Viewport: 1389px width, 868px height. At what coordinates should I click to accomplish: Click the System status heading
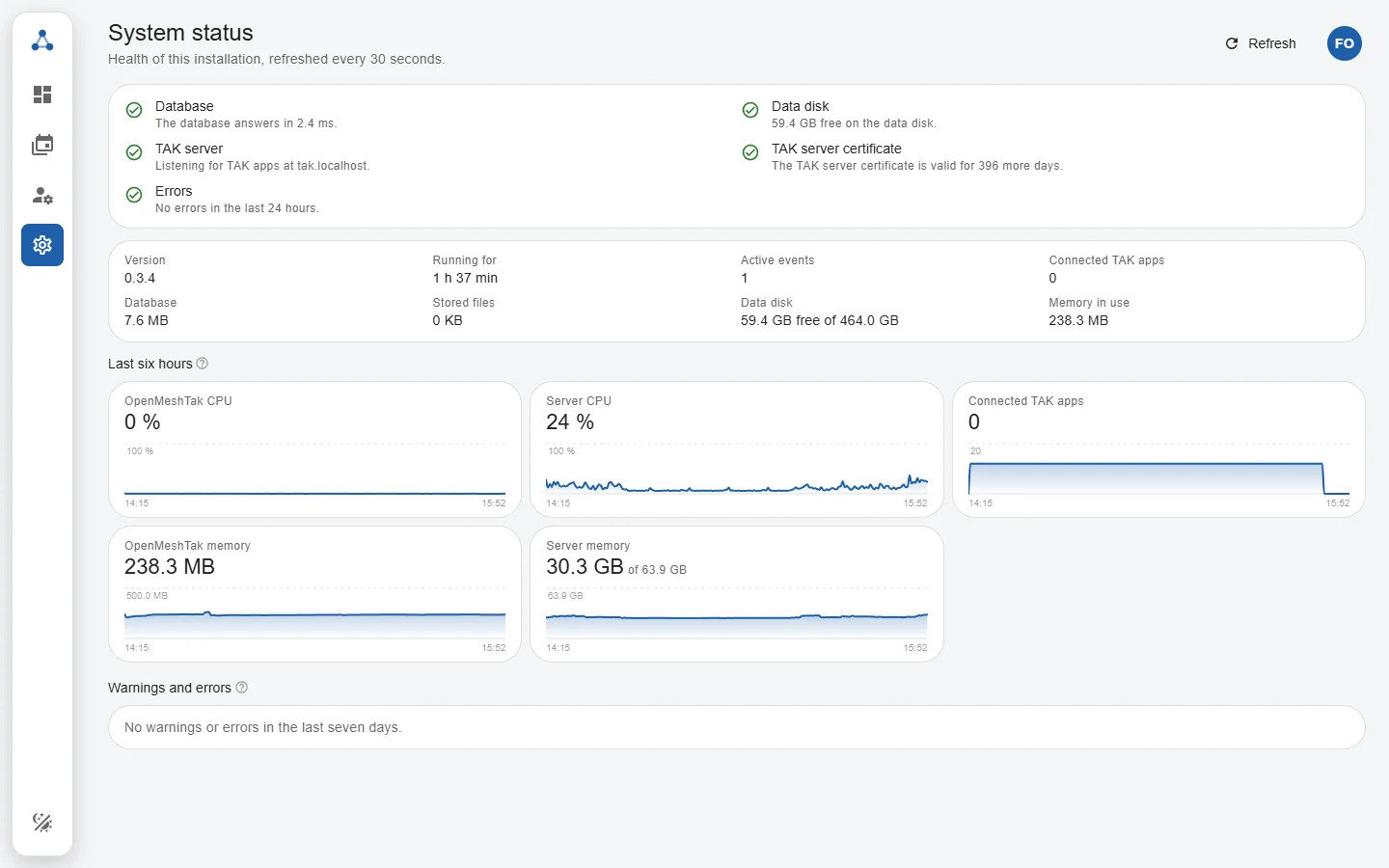(180, 33)
